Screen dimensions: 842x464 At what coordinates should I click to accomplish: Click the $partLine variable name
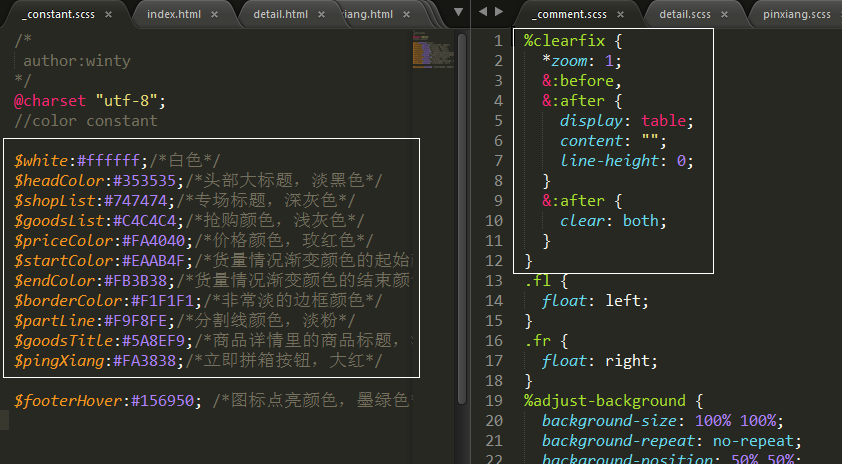pos(54,321)
